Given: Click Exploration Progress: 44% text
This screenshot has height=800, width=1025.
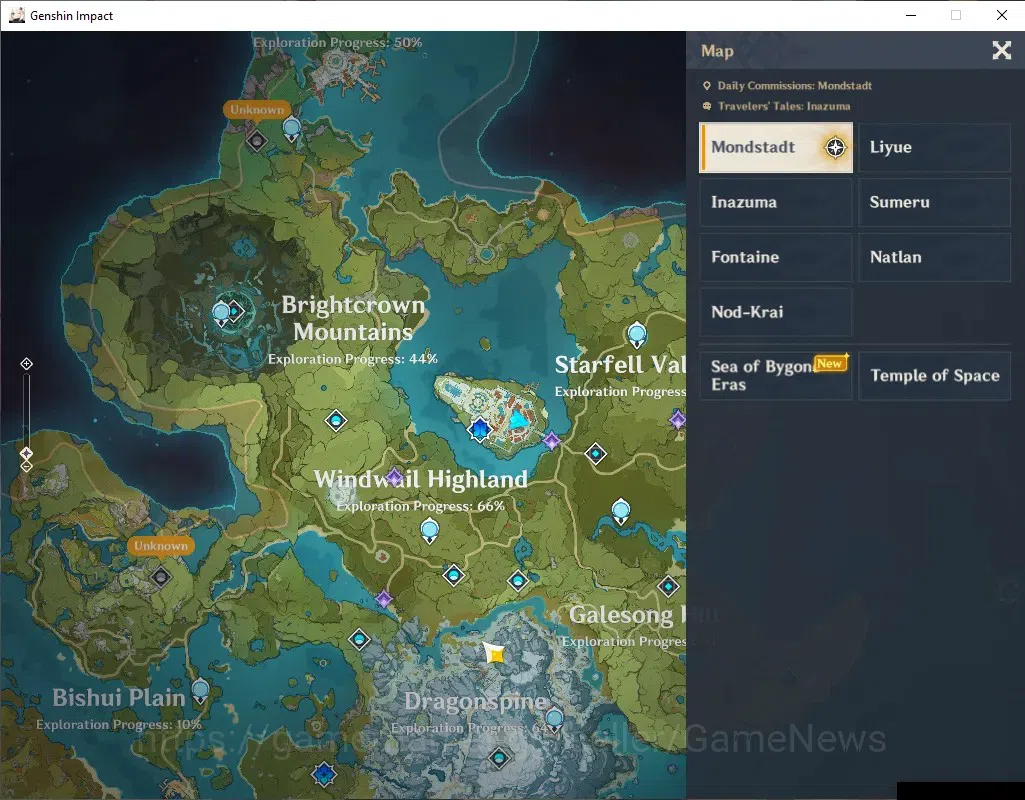Looking at the screenshot, I should (352, 359).
